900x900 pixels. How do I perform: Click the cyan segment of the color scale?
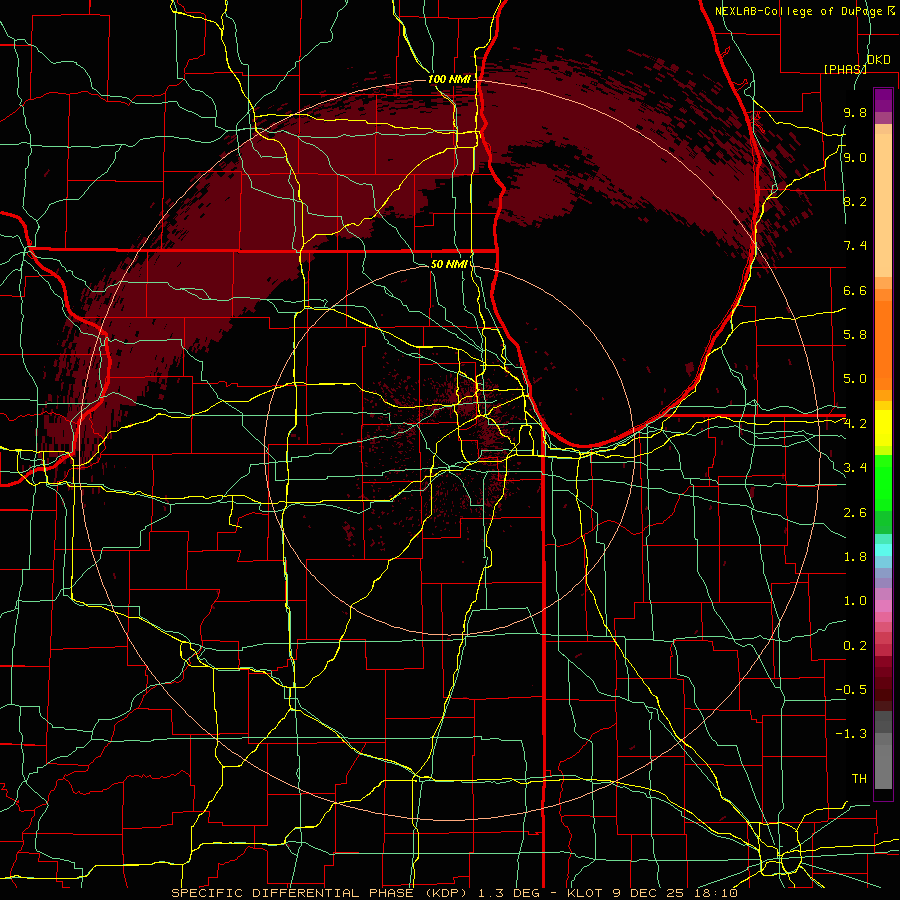883,550
